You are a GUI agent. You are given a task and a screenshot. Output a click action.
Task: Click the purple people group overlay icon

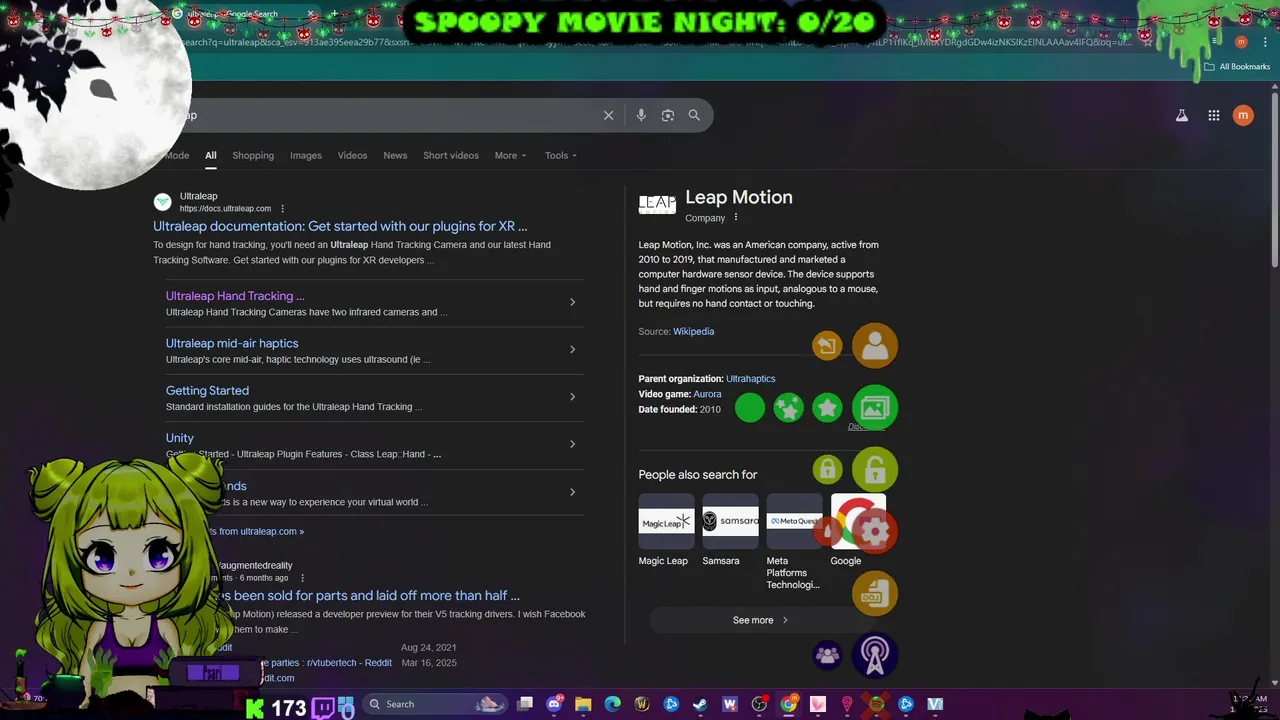coord(827,655)
